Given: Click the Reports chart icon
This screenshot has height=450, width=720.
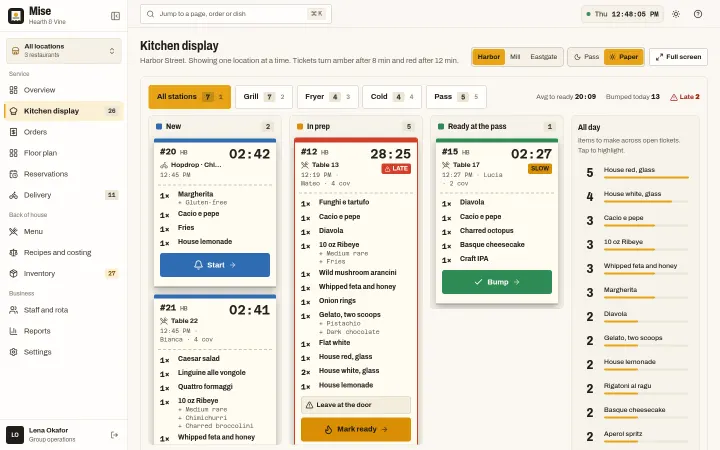Looking at the screenshot, I should 13,331.
